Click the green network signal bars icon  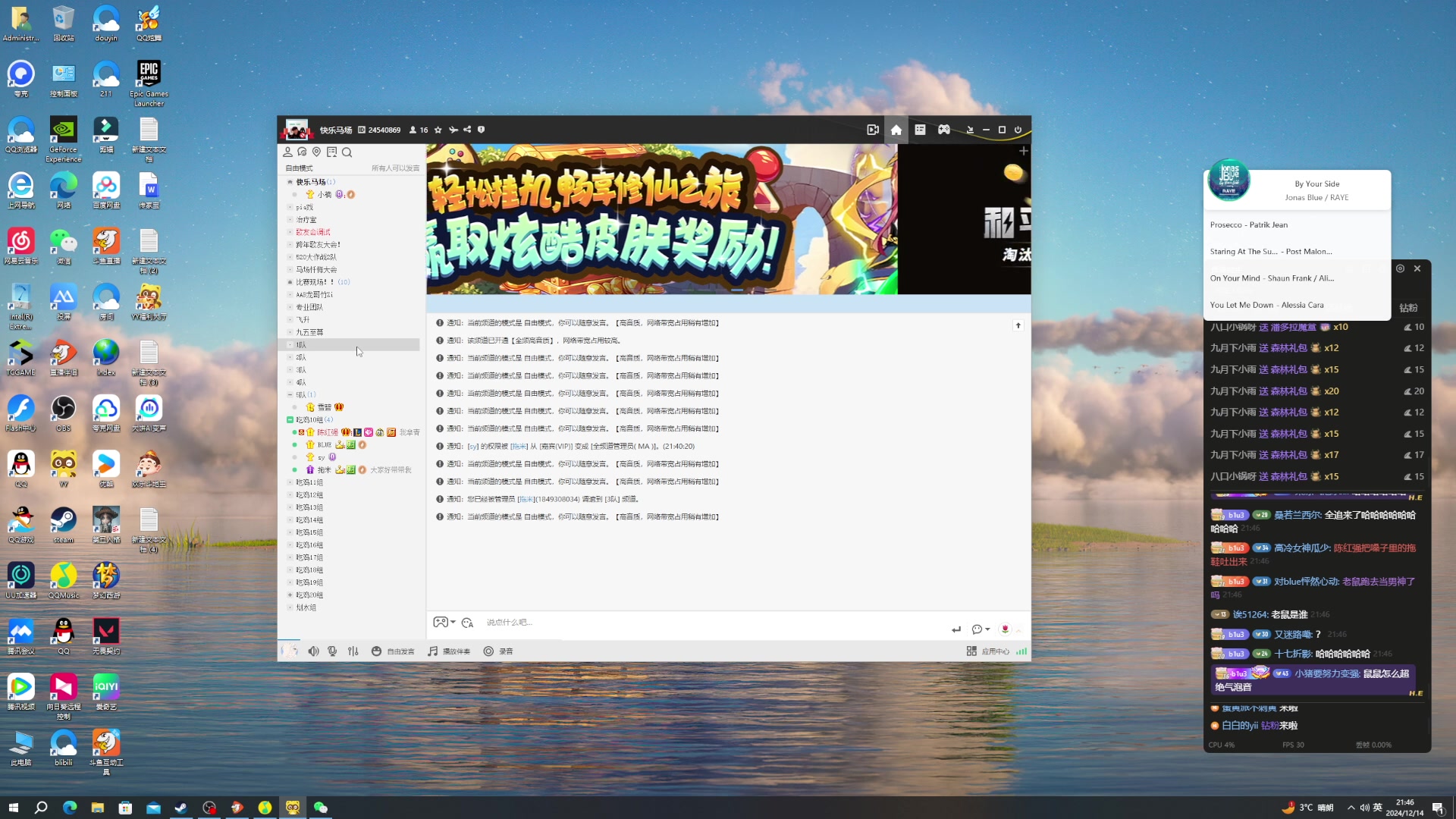(x=1021, y=651)
